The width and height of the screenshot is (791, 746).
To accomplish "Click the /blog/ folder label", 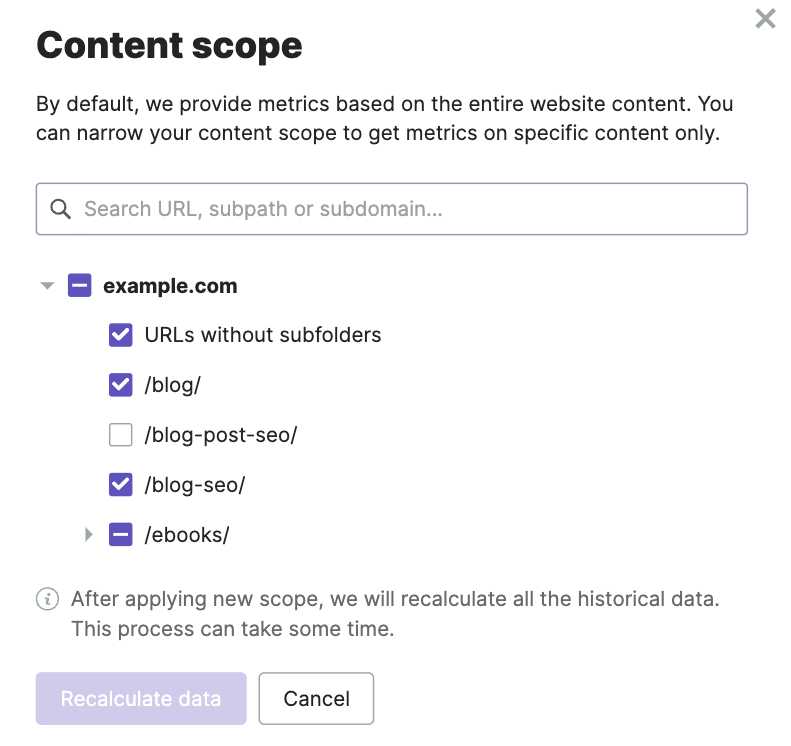I will click(173, 385).
